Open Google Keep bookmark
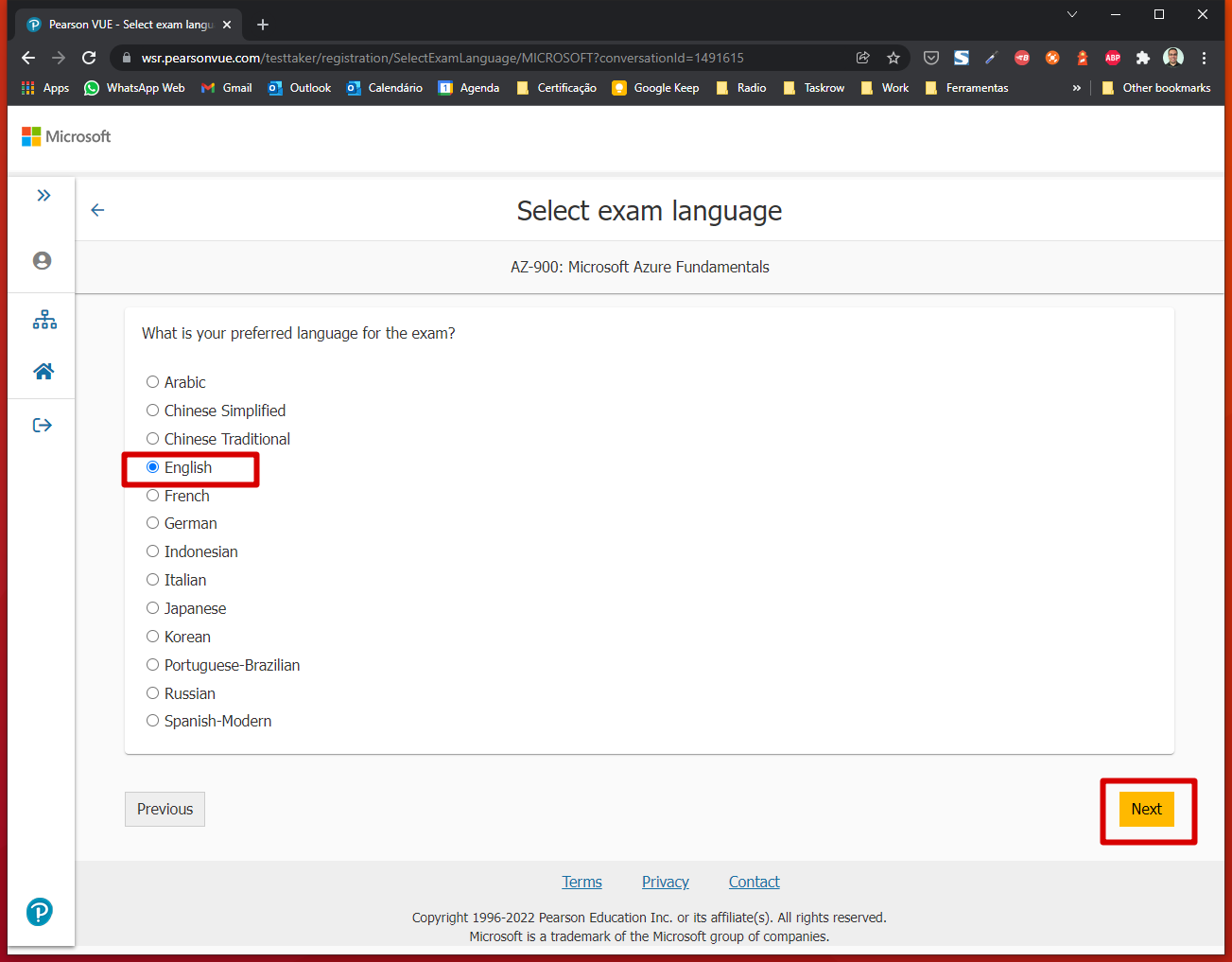The image size is (1232, 962). coord(656,88)
